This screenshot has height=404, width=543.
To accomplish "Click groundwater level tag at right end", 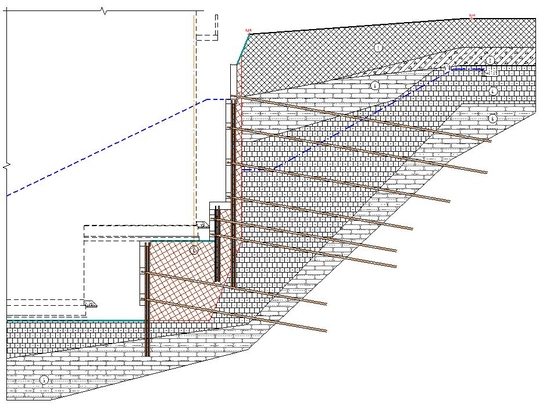I will [x=491, y=71].
